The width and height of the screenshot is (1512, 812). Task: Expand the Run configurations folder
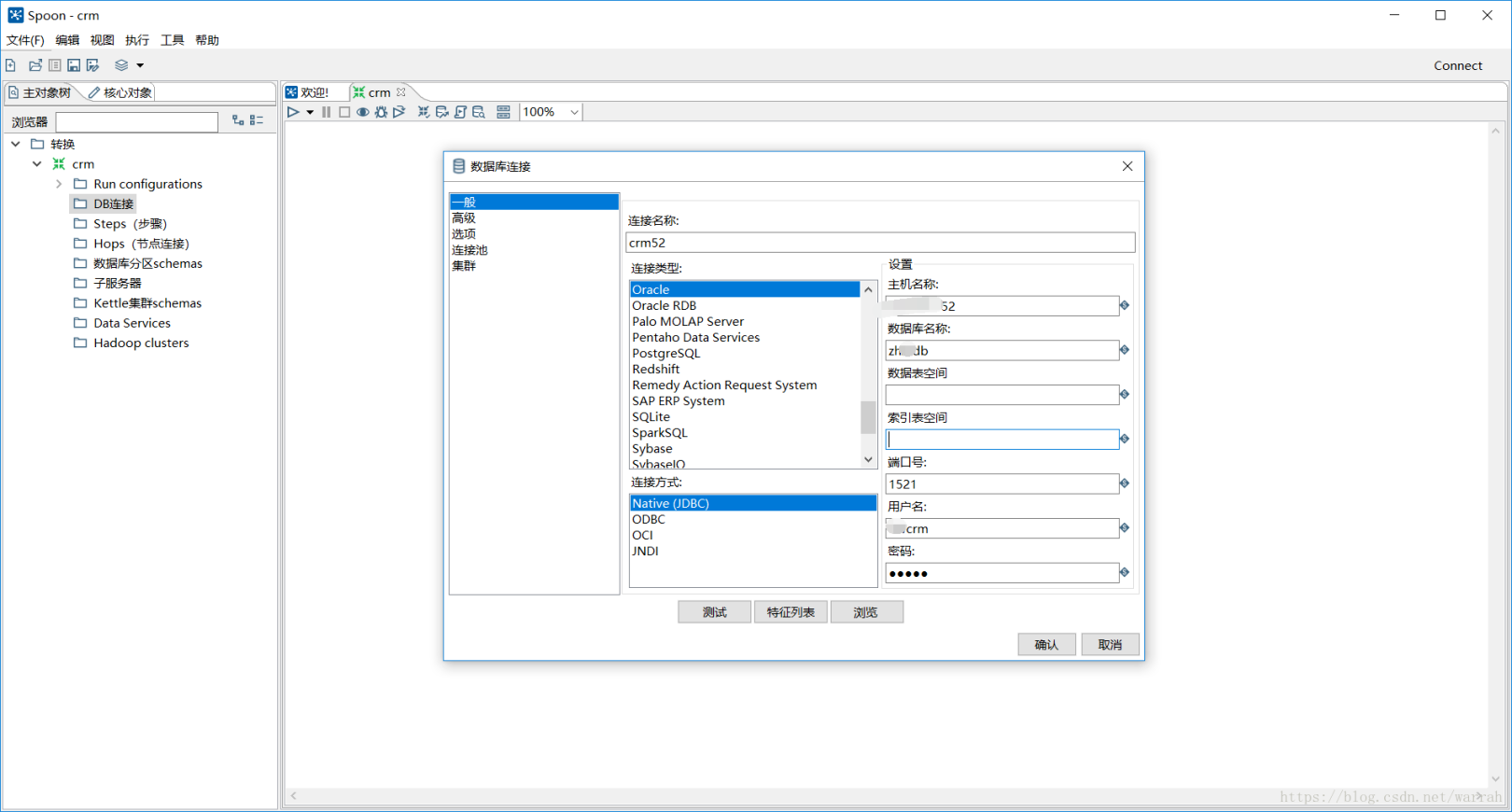[x=59, y=184]
